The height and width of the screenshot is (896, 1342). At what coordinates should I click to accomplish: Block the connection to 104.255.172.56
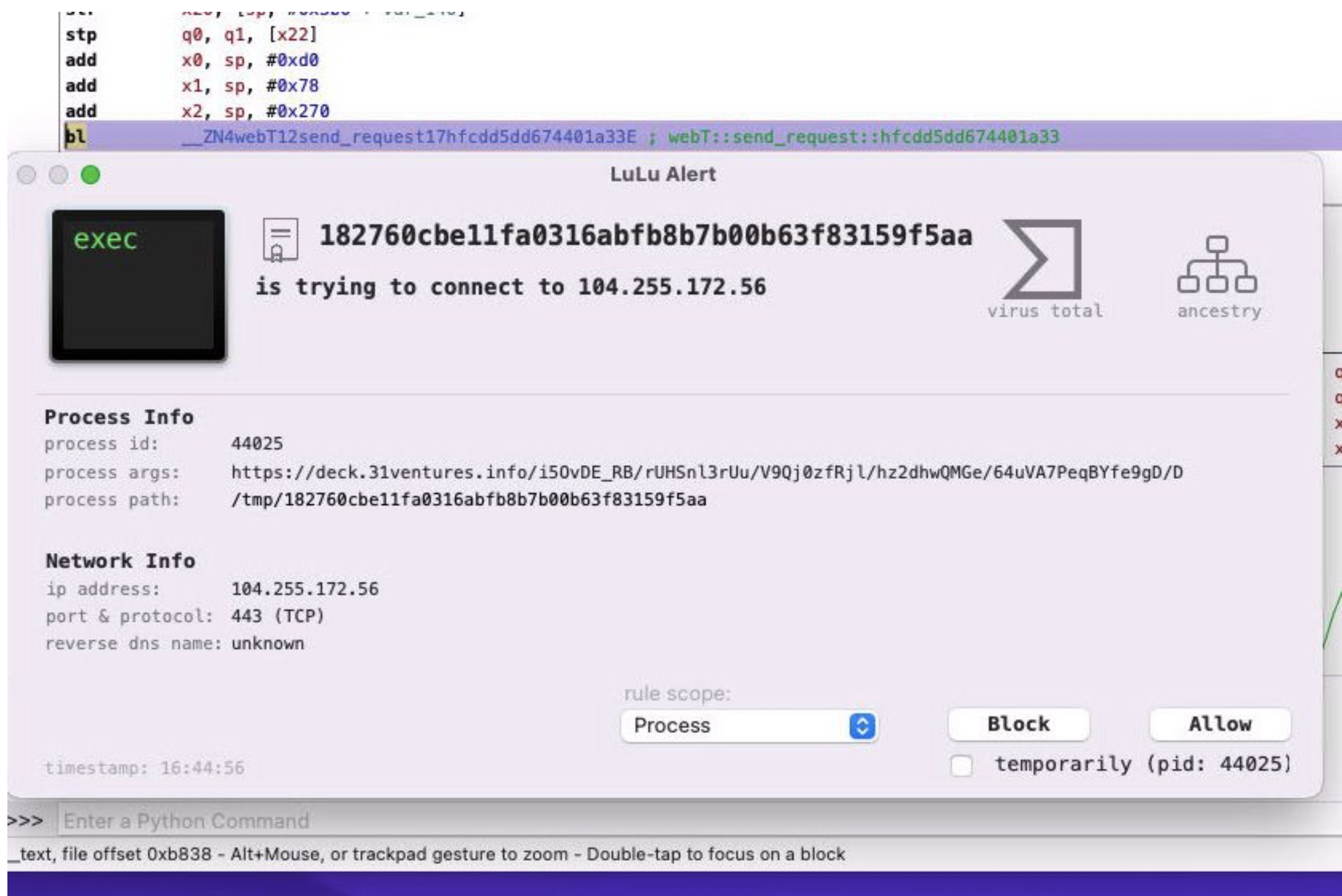pos(1019,724)
